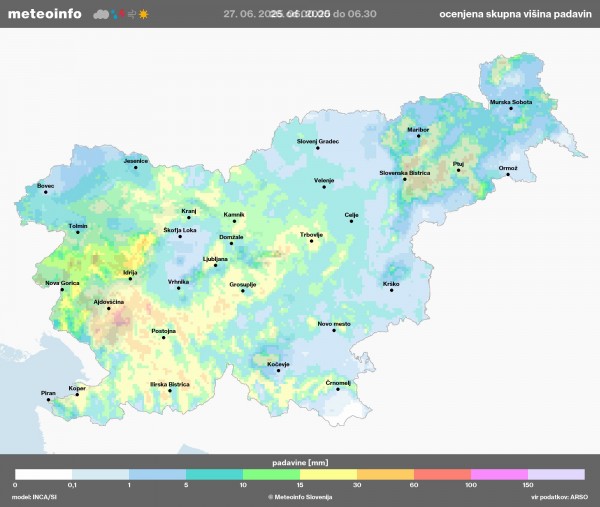Click the legend value '0,1'
600x507 pixels.
coord(72,485)
